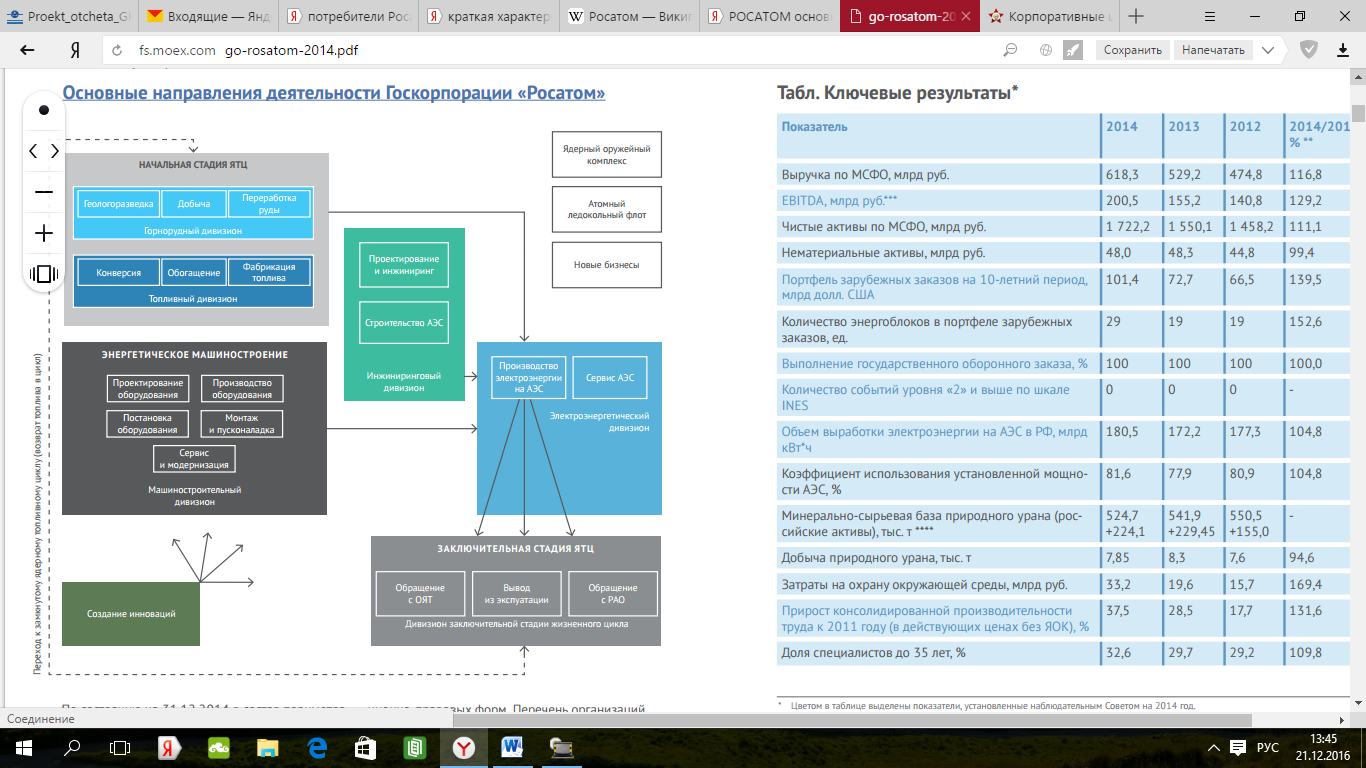Screen dimensions: 1366x768
Task: Open Windows Start menu
Action: 24,747
